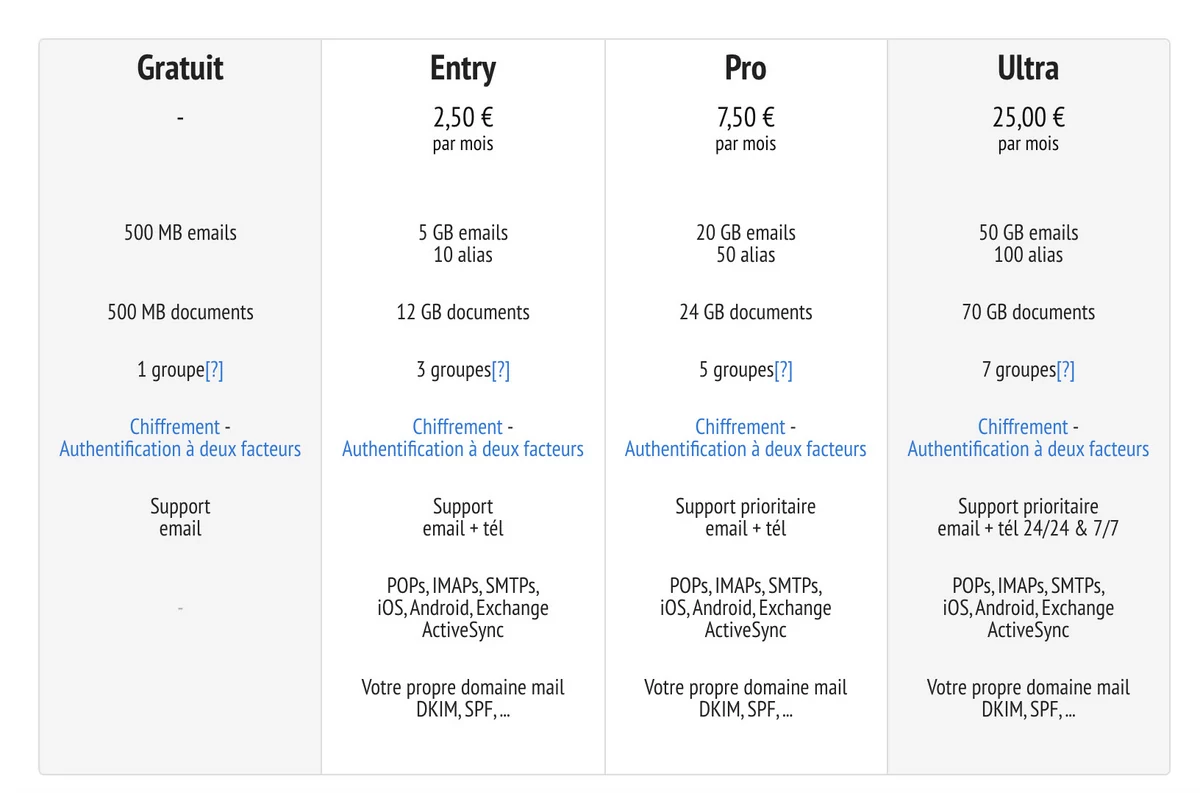Follow two-factor authentication link under Ultra
The height and width of the screenshot is (793, 1200).
1028,450
